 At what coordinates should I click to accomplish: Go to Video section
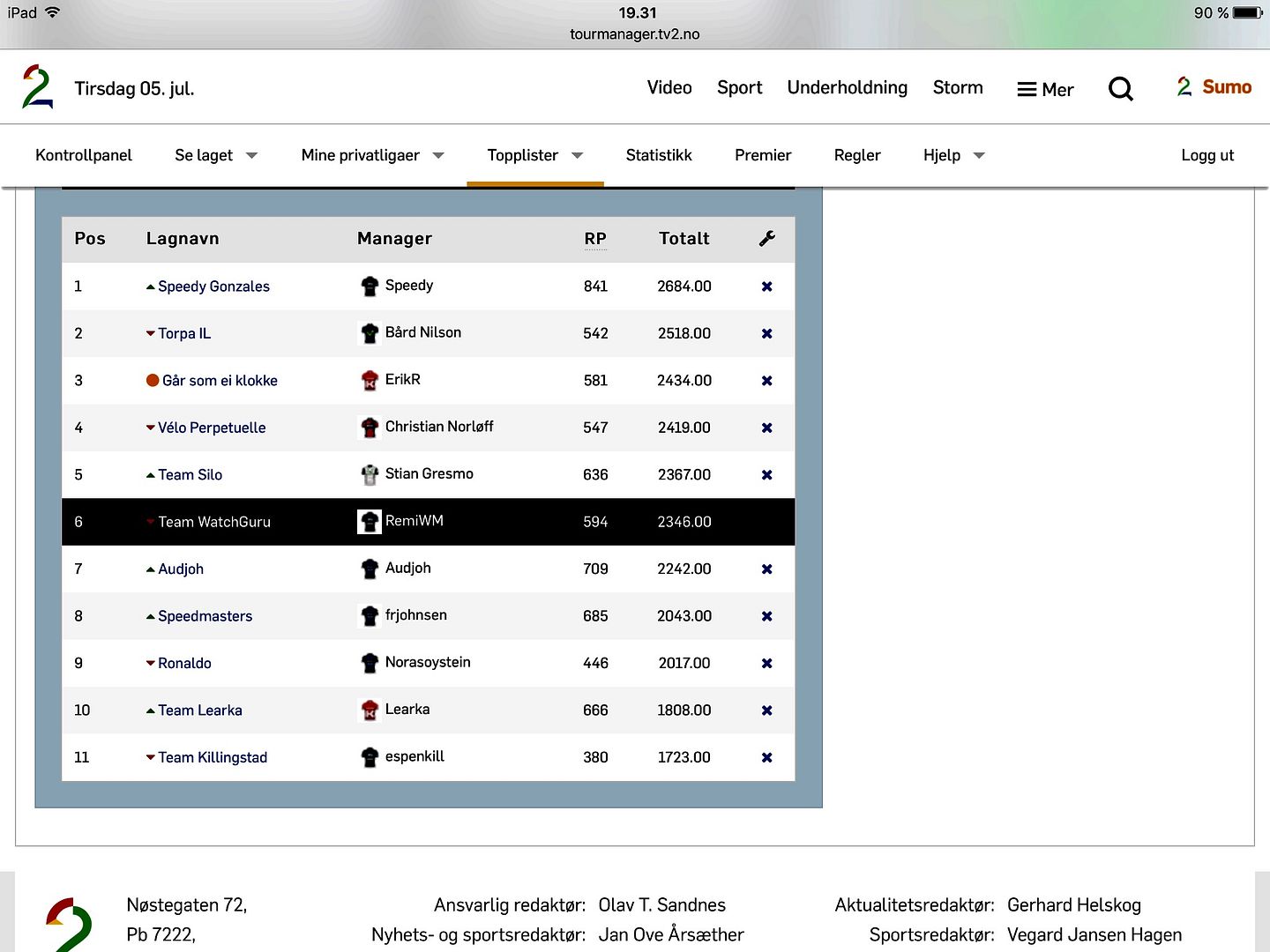tap(669, 87)
